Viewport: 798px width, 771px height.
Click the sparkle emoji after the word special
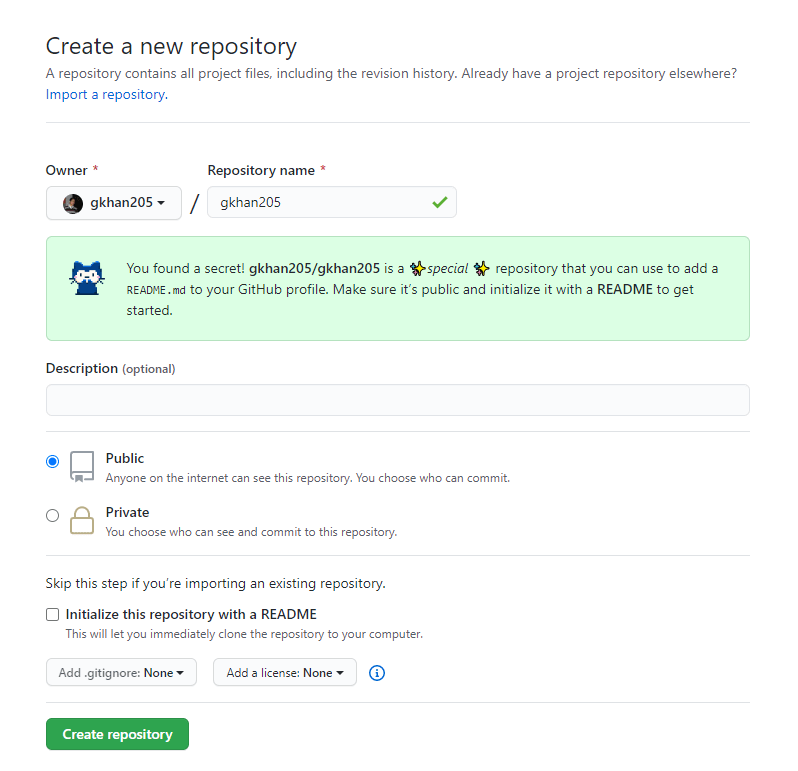481,268
